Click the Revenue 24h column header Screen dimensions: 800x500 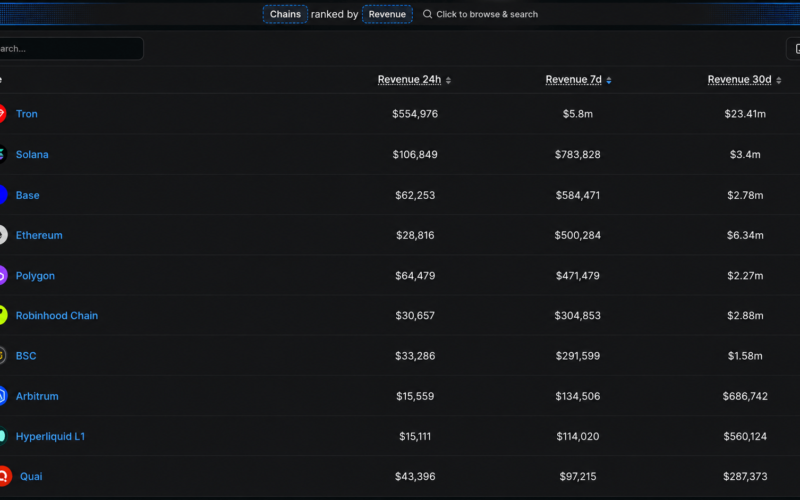click(x=409, y=80)
